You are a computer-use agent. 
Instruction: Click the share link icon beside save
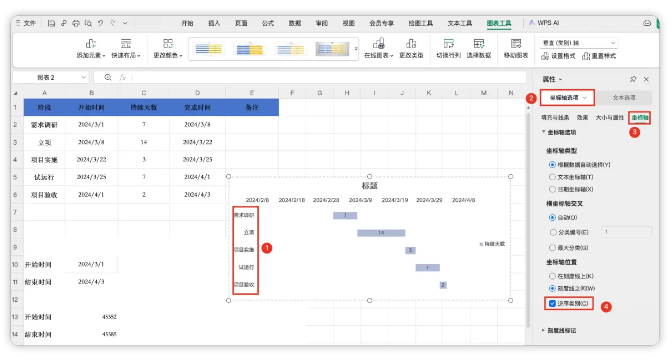[64, 23]
